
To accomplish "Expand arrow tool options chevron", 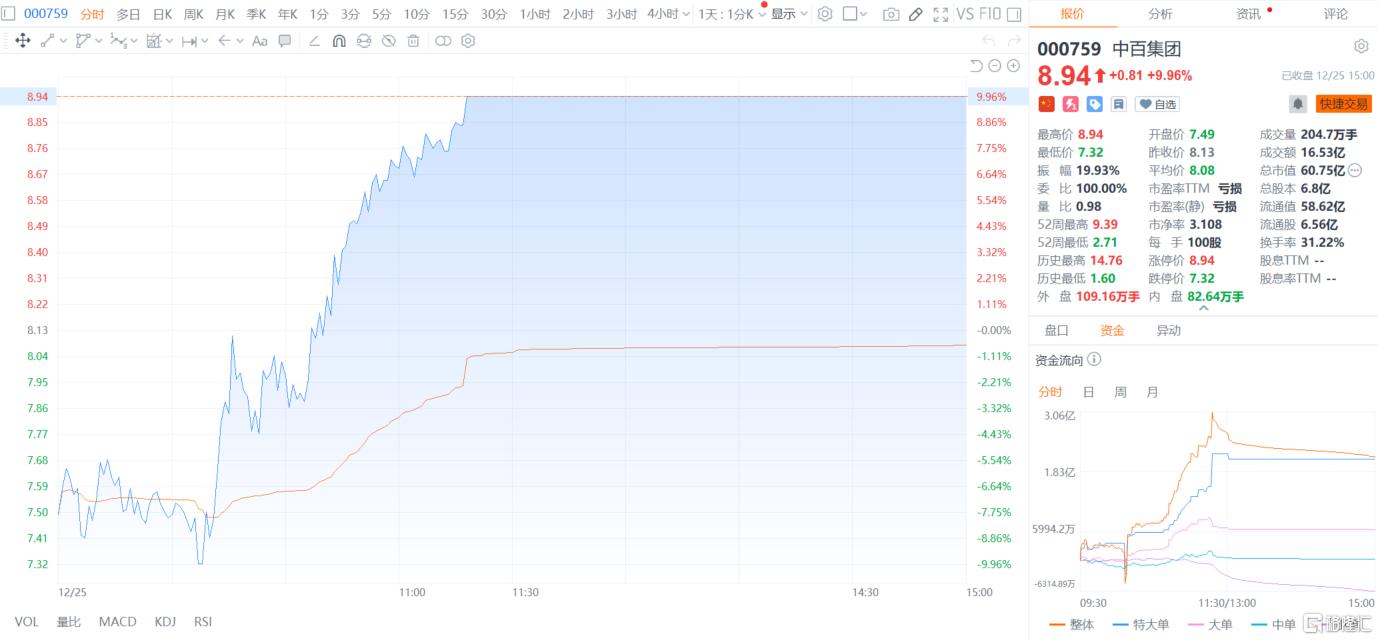I will [239, 41].
